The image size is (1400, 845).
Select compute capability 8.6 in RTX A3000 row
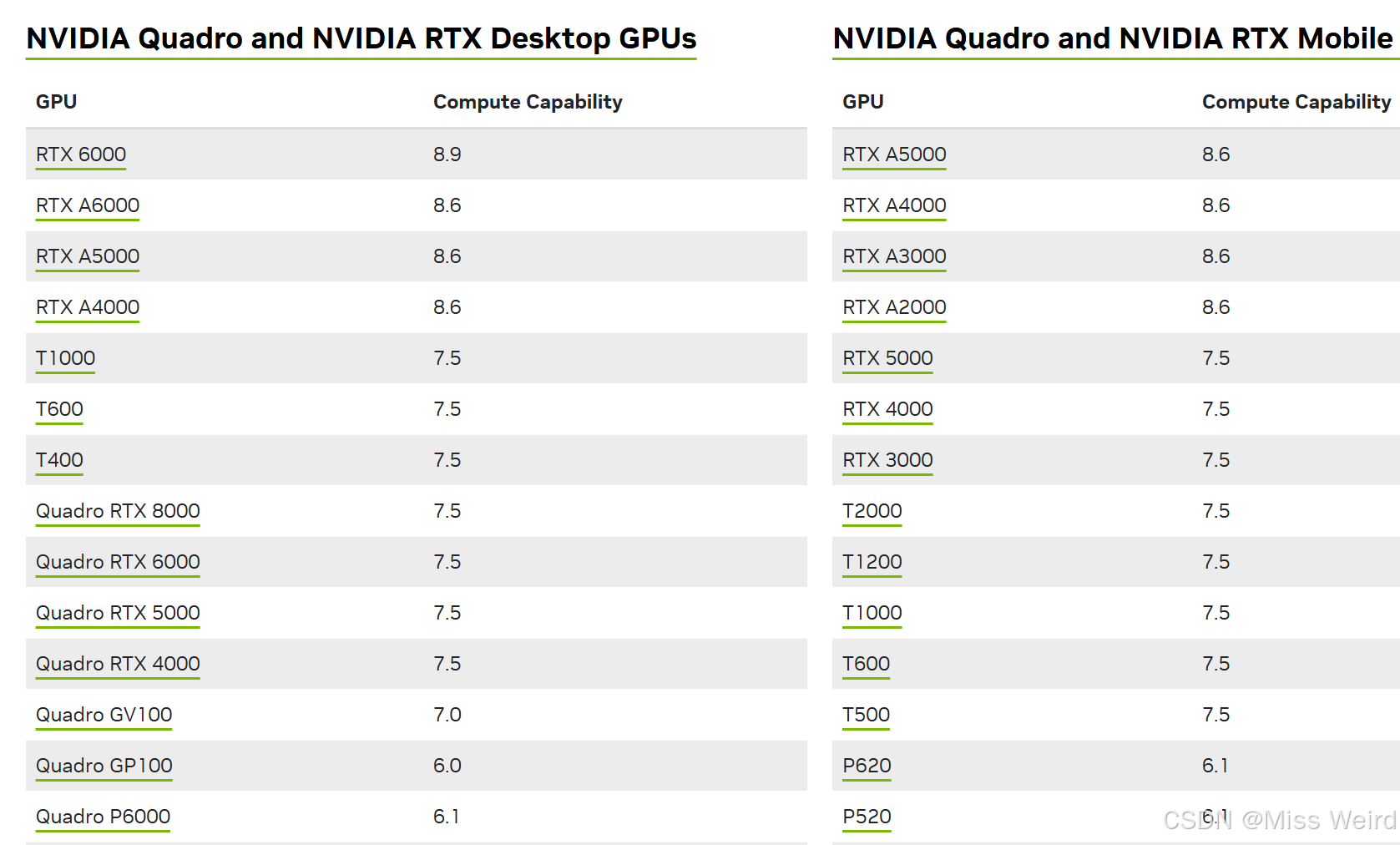pyautogui.click(x=1216, y=256)
